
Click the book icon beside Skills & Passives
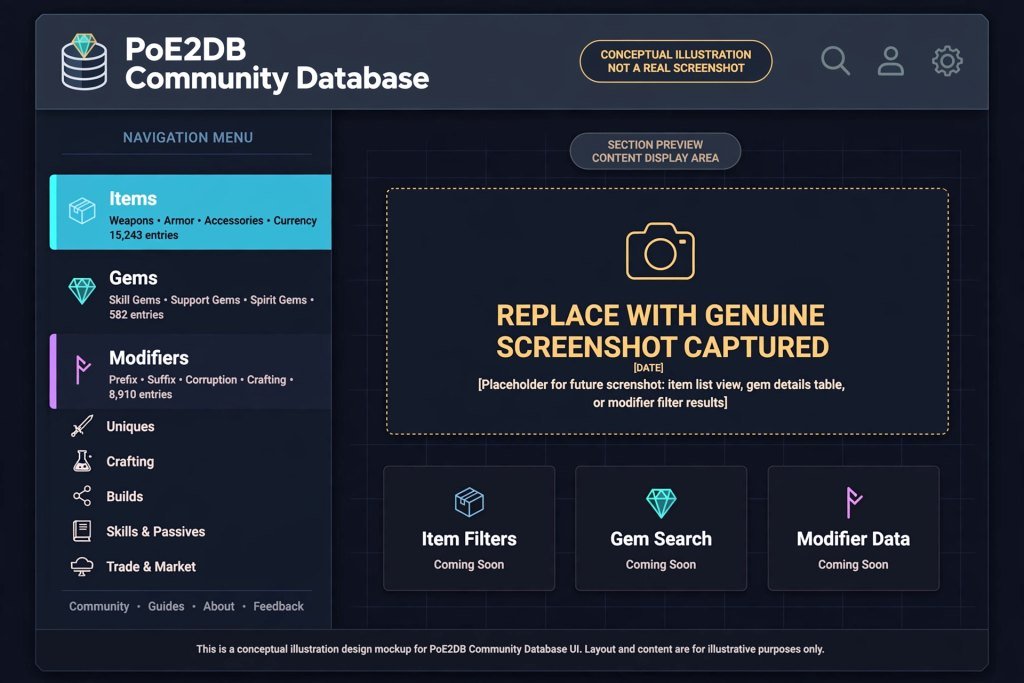coord(82,531)
